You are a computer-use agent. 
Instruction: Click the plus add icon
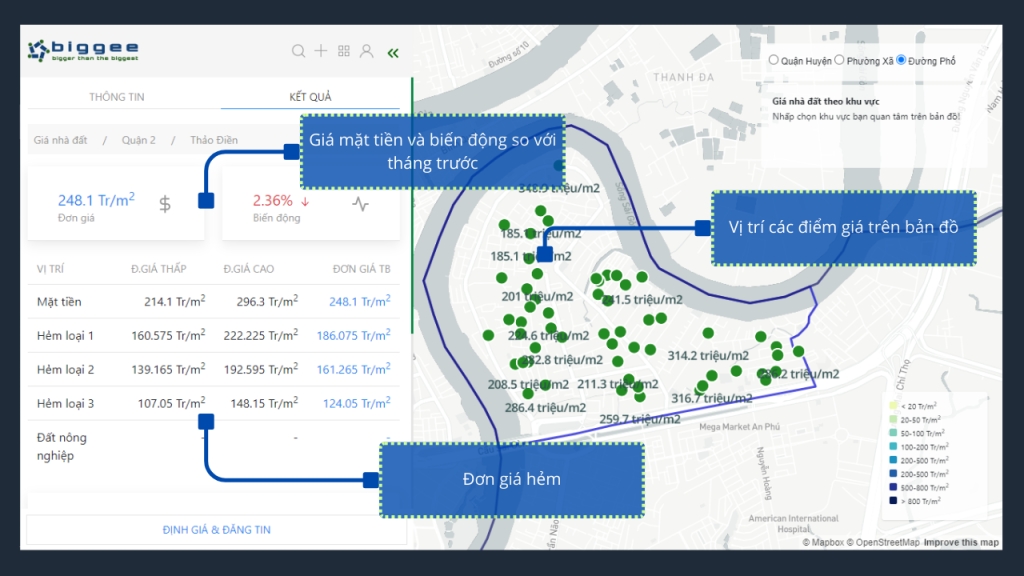[321, 51]
